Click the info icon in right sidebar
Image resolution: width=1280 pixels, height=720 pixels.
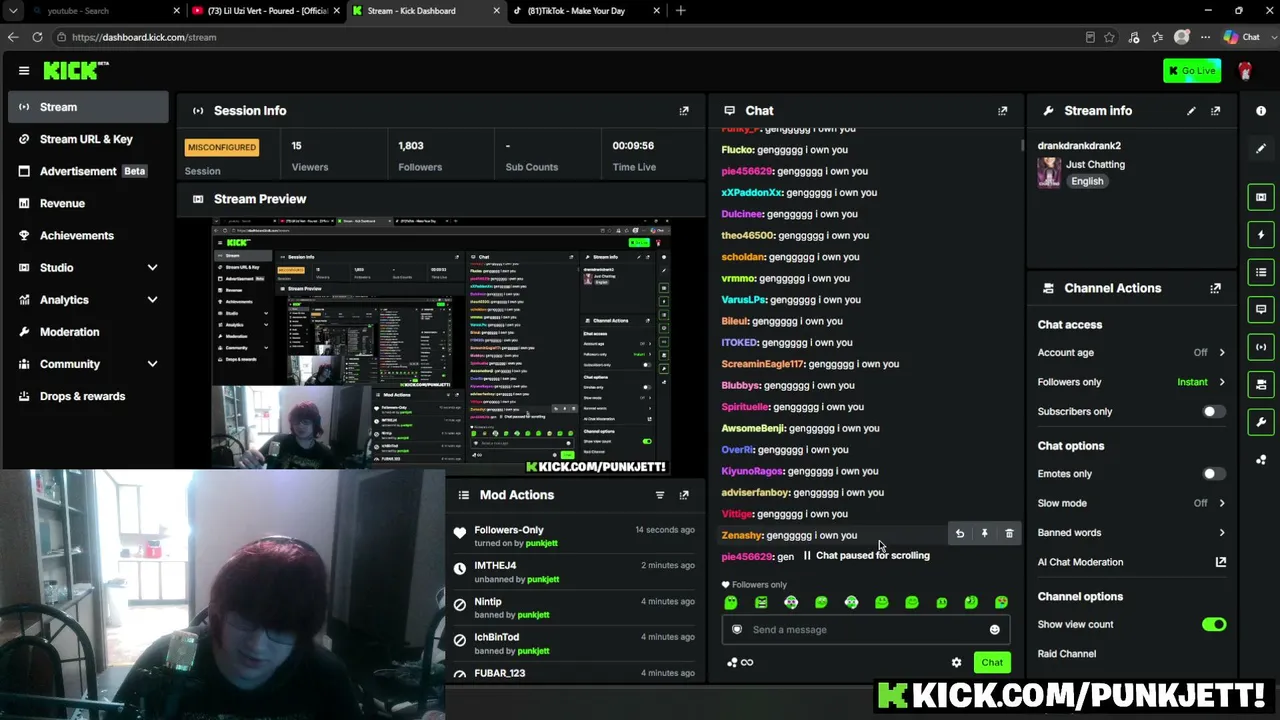pyautogui.click(x=1261, y=111)
